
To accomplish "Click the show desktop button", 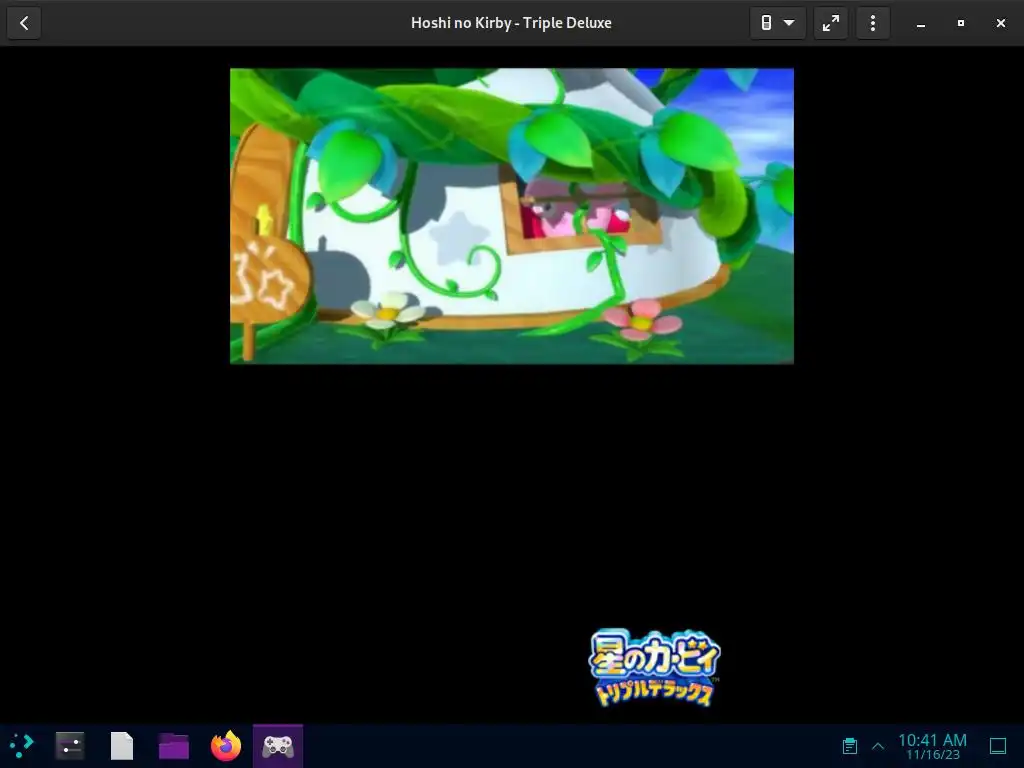I will (x=998, y=746).
